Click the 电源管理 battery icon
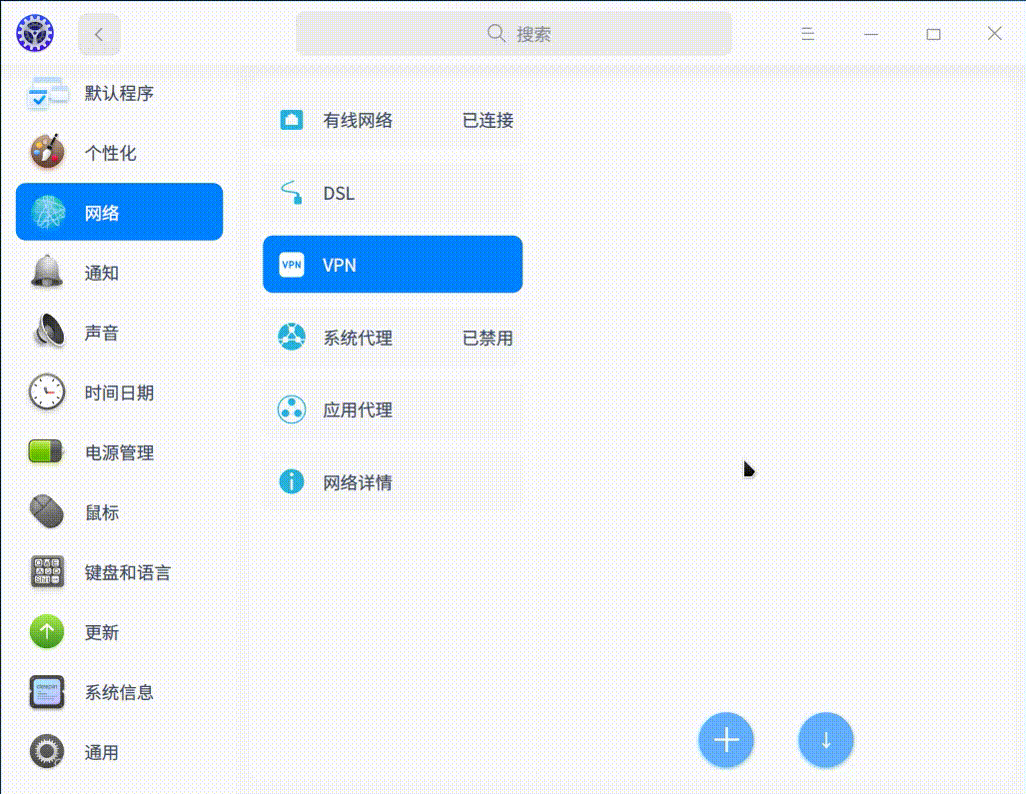 coord(46,451)
